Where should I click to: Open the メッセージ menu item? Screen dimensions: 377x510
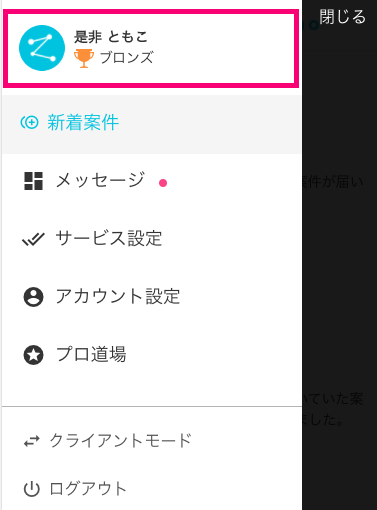pos(152,181)
